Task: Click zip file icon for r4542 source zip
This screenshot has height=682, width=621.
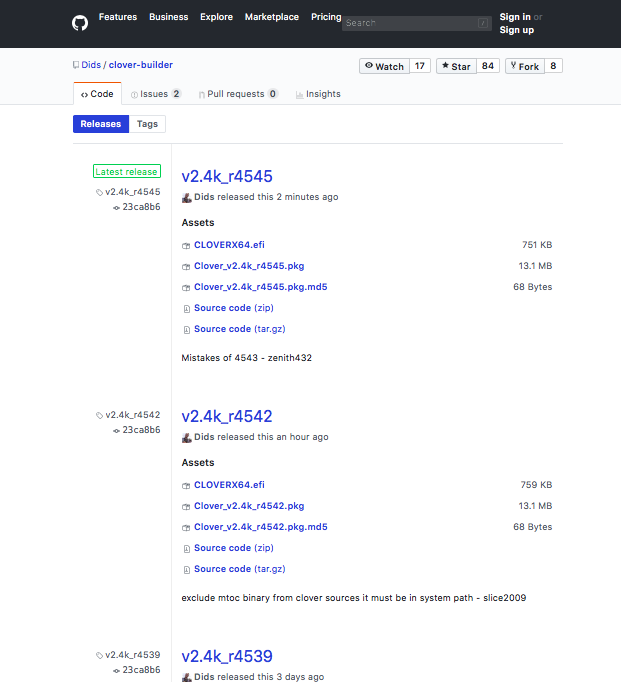Action: 187,549
